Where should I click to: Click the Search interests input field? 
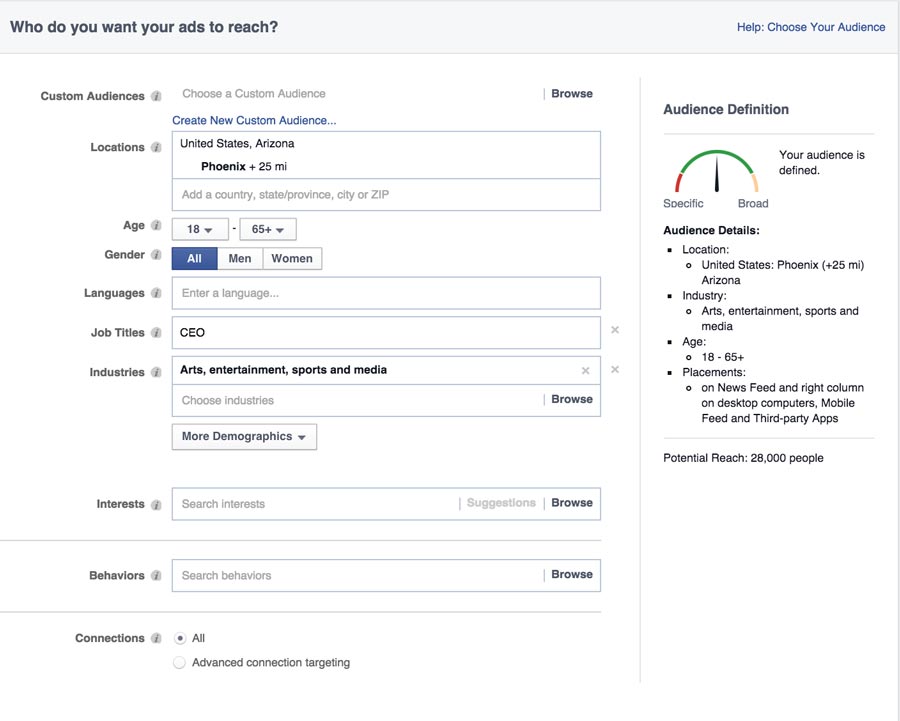click(315, 504)
